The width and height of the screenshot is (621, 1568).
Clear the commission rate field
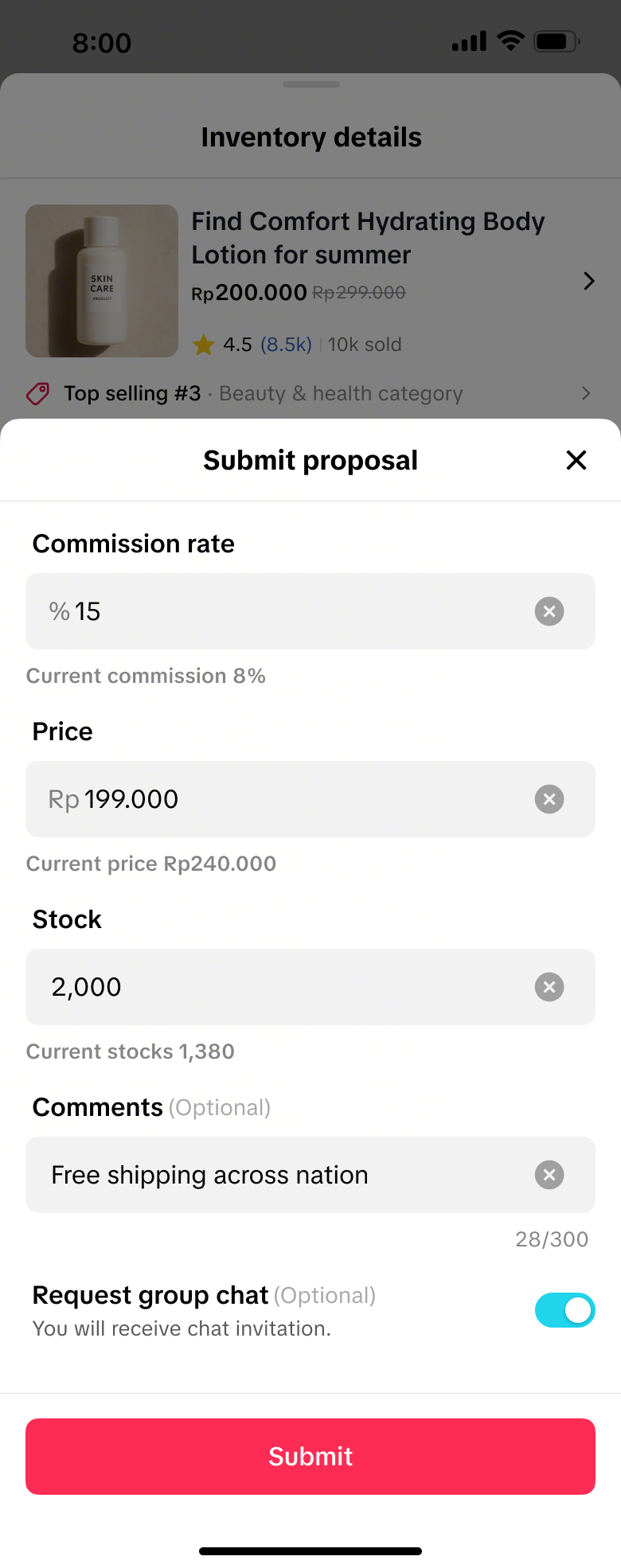tap(549, 611)
